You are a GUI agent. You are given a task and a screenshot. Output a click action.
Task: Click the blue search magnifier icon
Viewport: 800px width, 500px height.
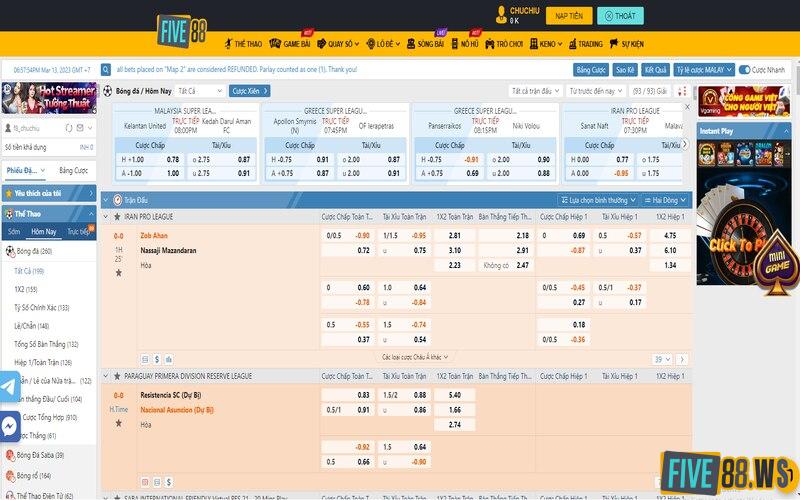click(106, 69)
